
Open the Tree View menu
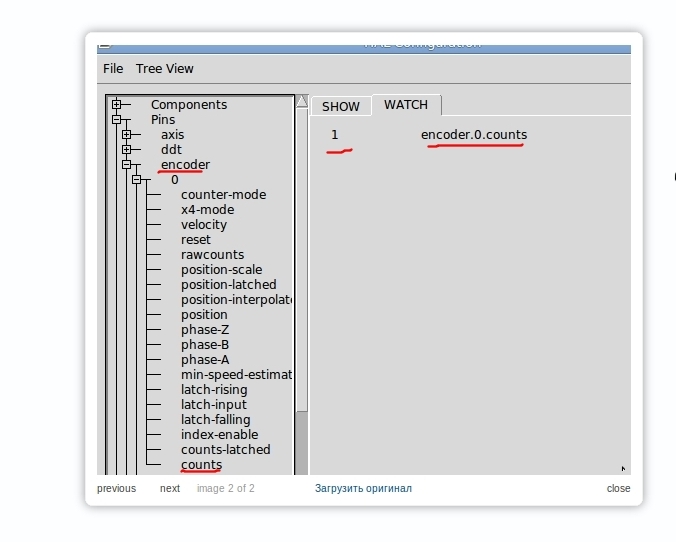165,69
